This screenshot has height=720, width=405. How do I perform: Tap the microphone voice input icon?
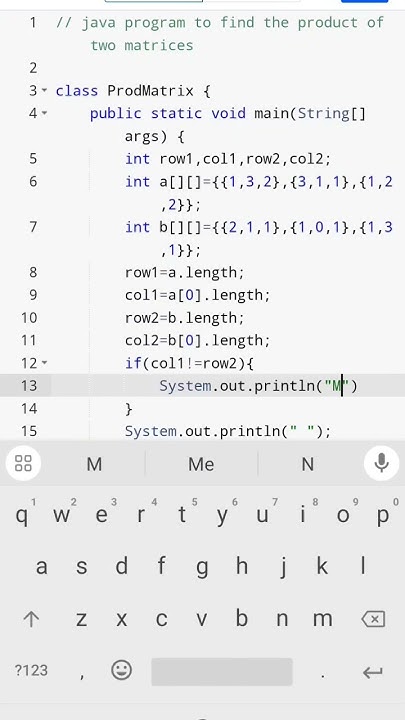(x=381, y=463)
